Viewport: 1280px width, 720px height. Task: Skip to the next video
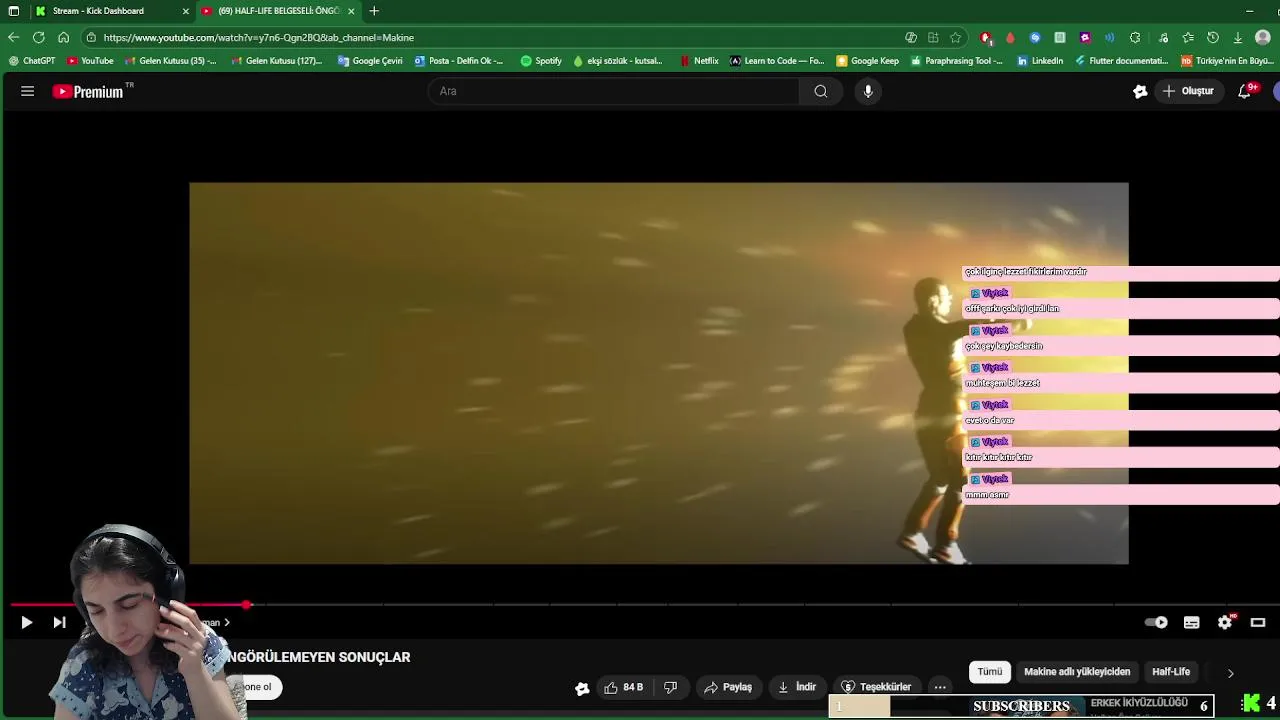click(59, 622)
